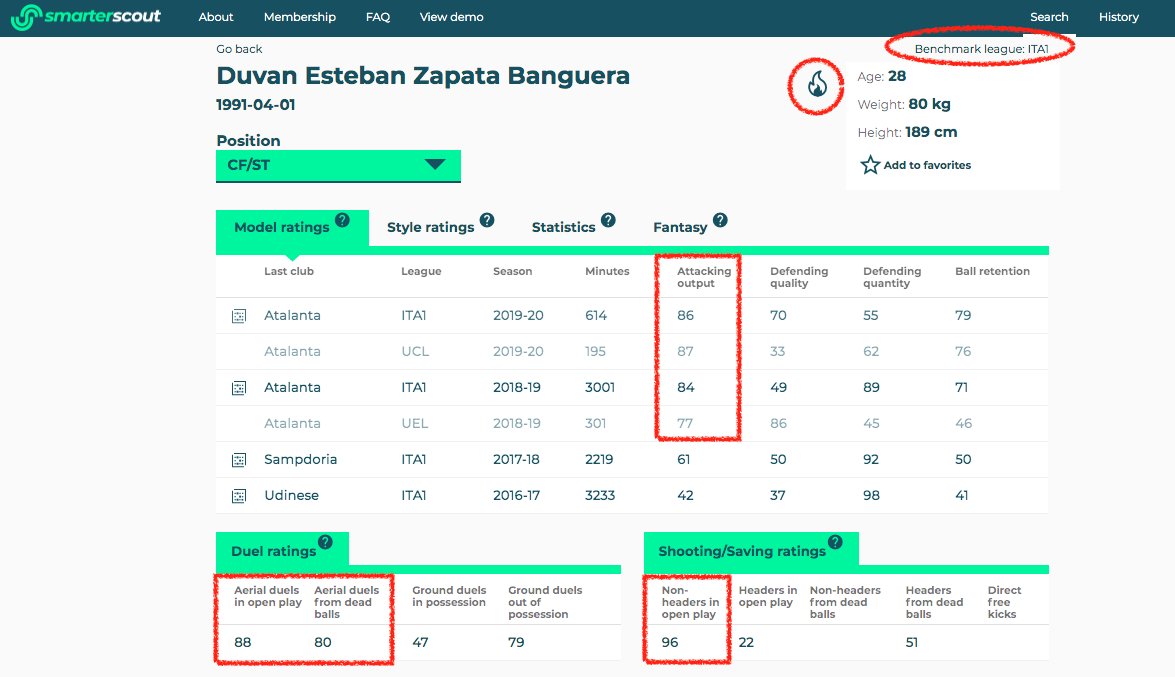Open the About menu item
Image resolution: width=1175 pixels, height=677 pixels.
[x=216, y=16]
